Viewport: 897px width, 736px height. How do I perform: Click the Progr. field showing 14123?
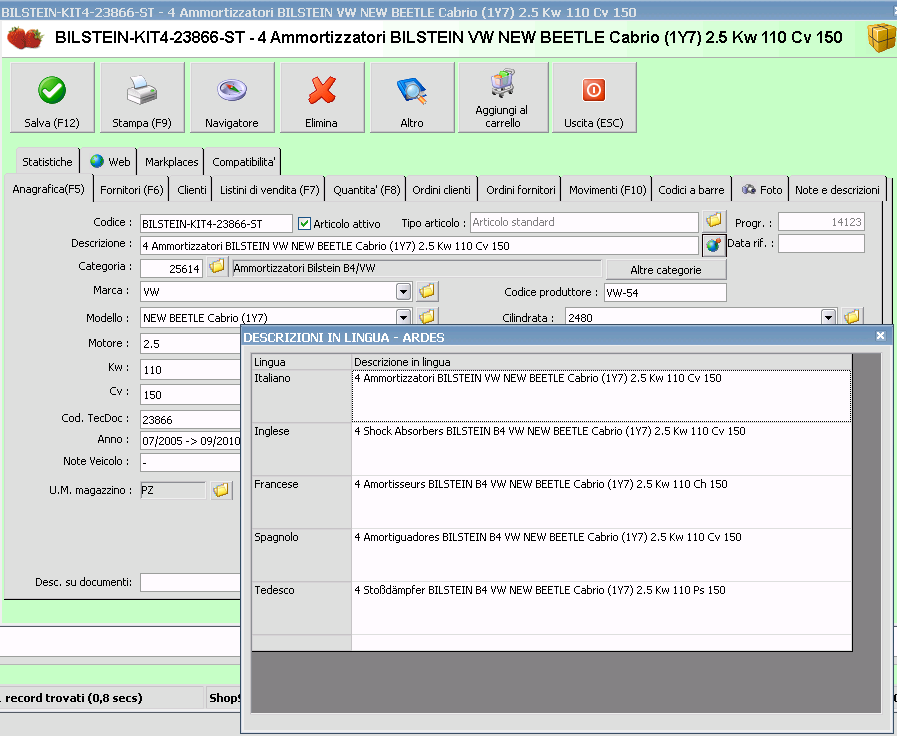821,222
